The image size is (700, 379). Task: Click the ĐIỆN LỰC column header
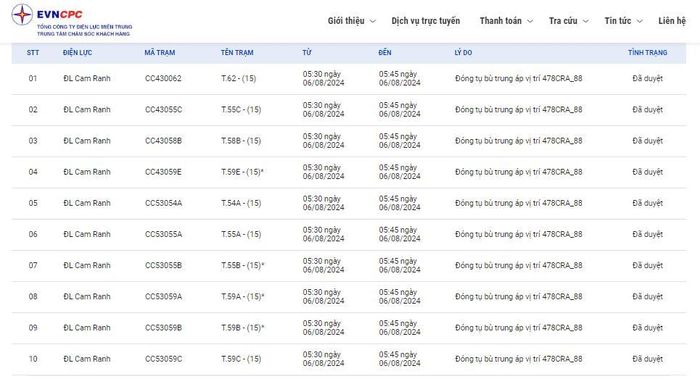[77, 53]
